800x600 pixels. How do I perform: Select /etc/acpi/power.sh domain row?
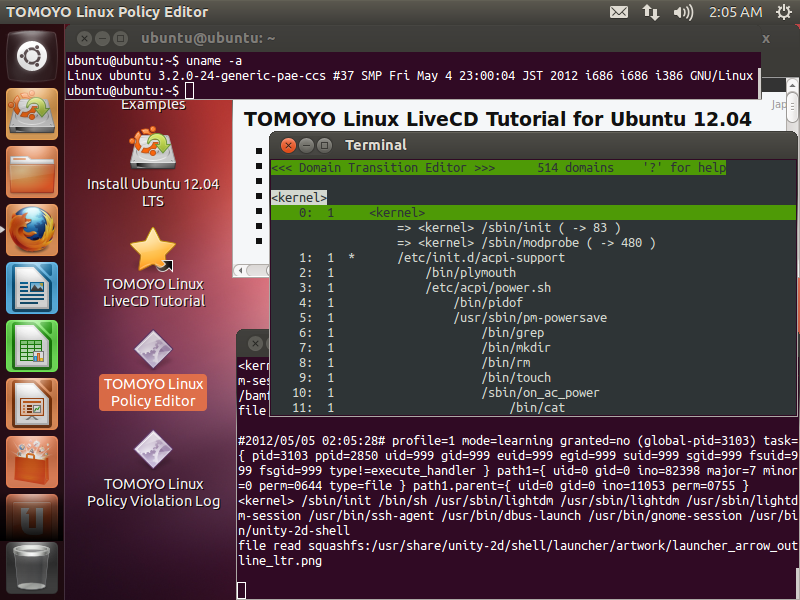coord(533,288)
